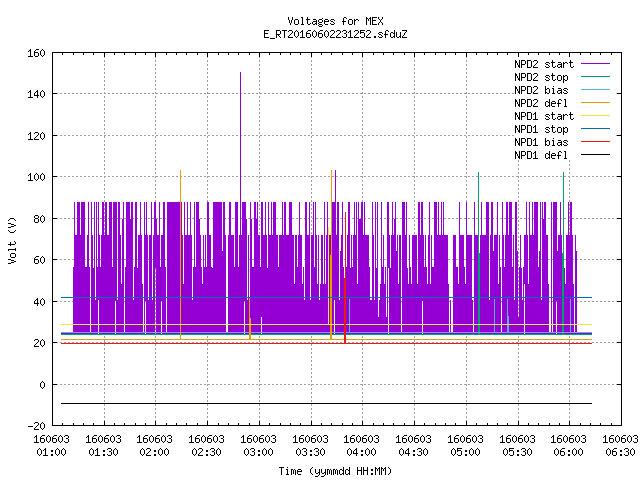Click the "NPD1 start" legend label

click(x=544, y=116)
